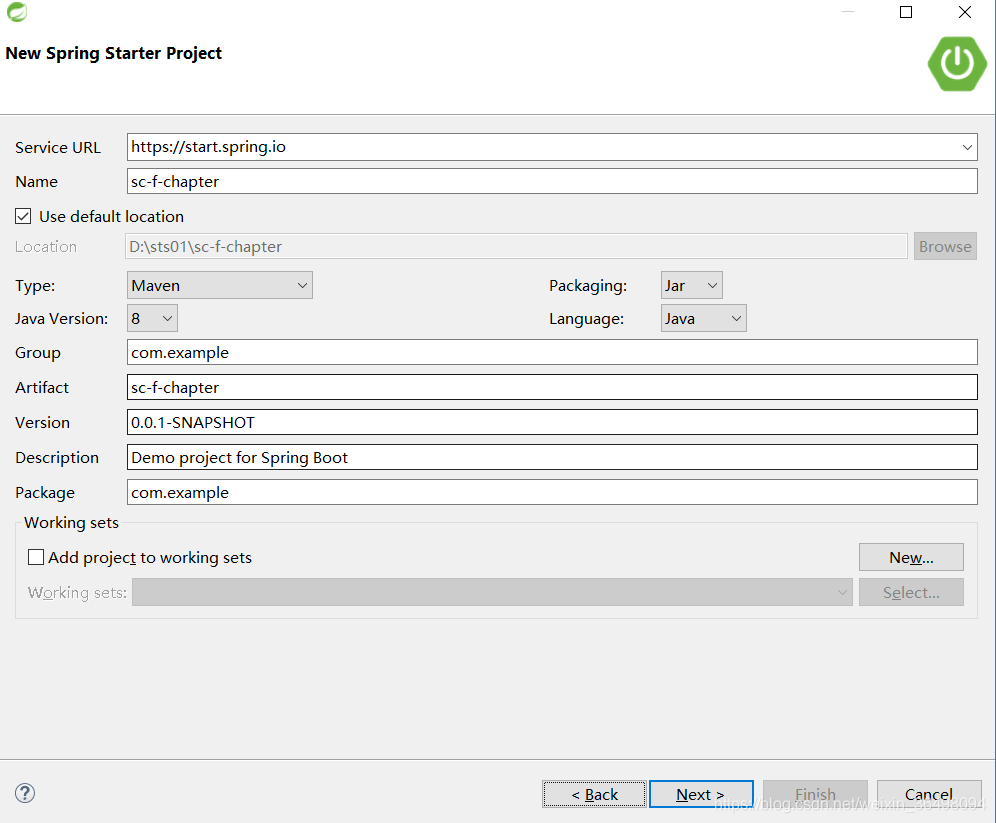
Task: Click the "Java Version:" label
Action: point(62,319)
